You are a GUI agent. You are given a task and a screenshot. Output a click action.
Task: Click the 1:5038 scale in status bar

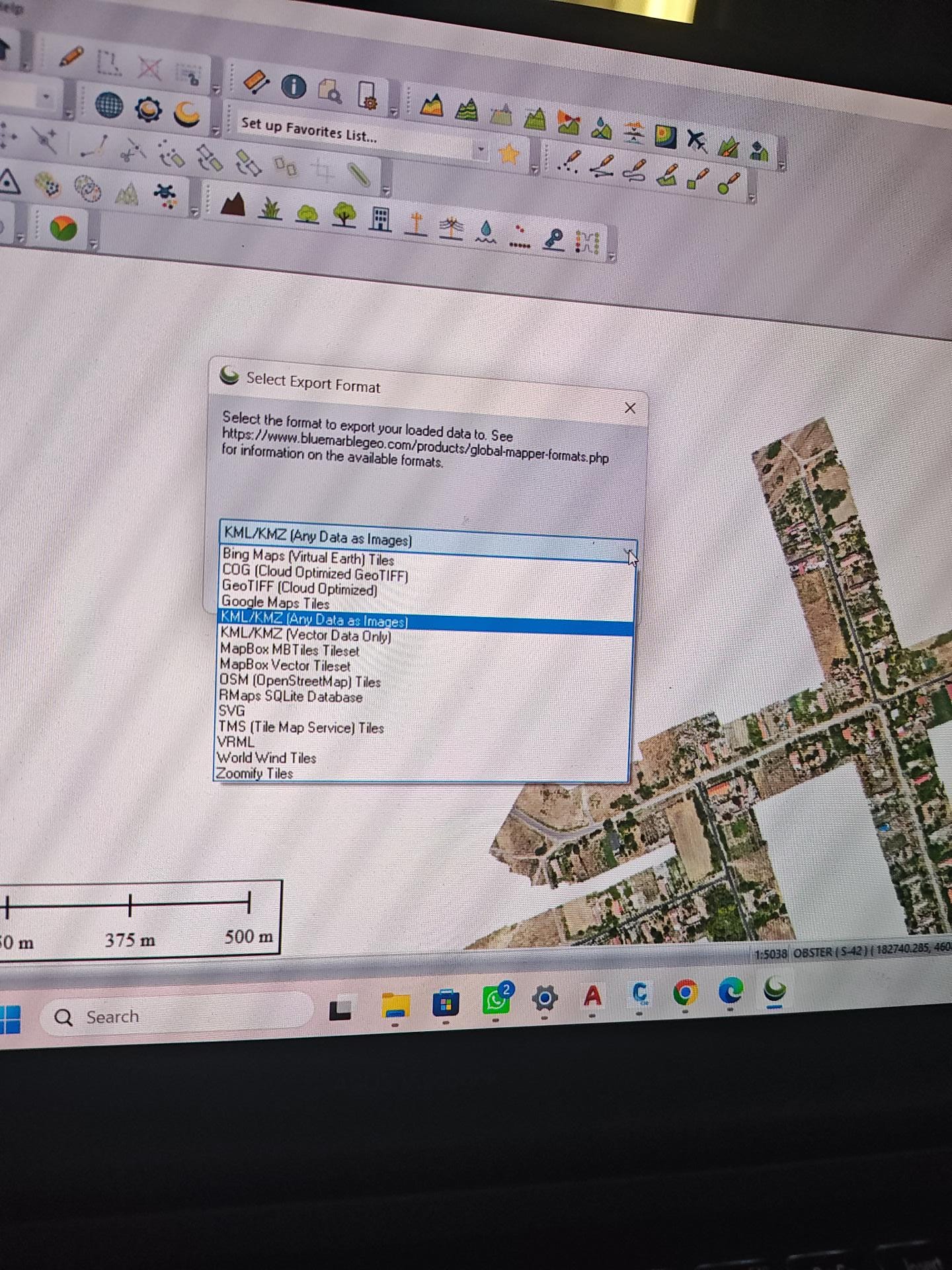[x=771, y=954]
